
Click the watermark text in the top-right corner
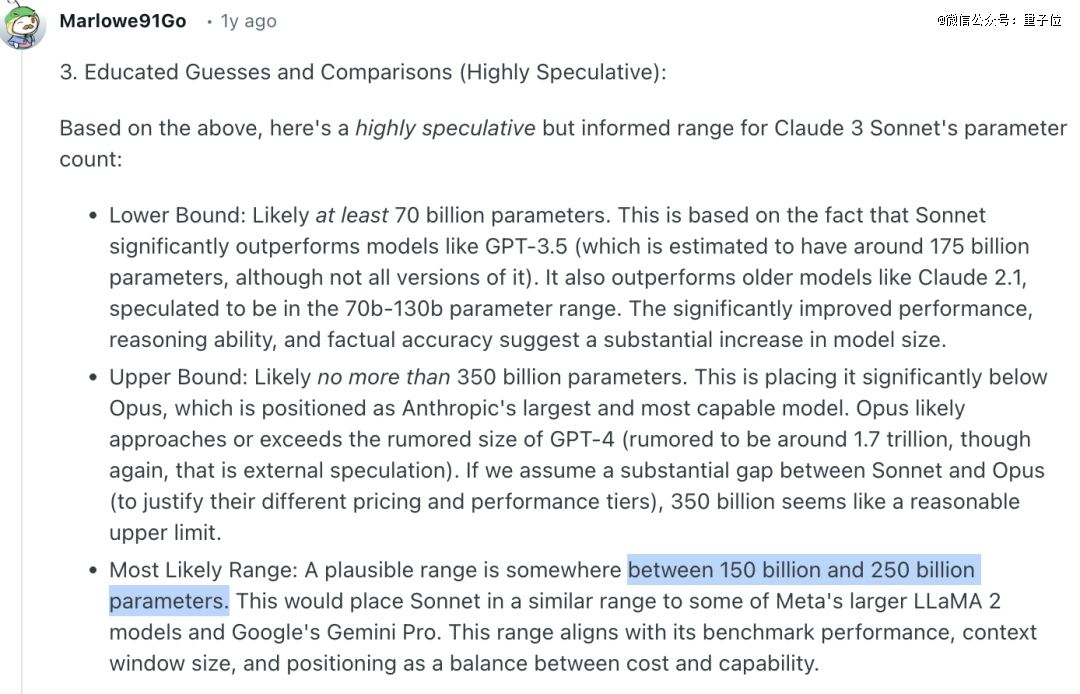999,20
